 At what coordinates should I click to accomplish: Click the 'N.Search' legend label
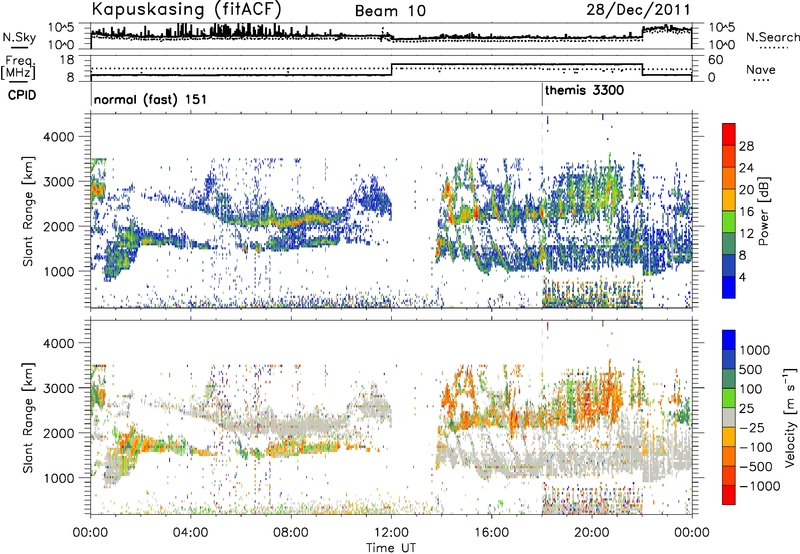(x=772, y=37)
